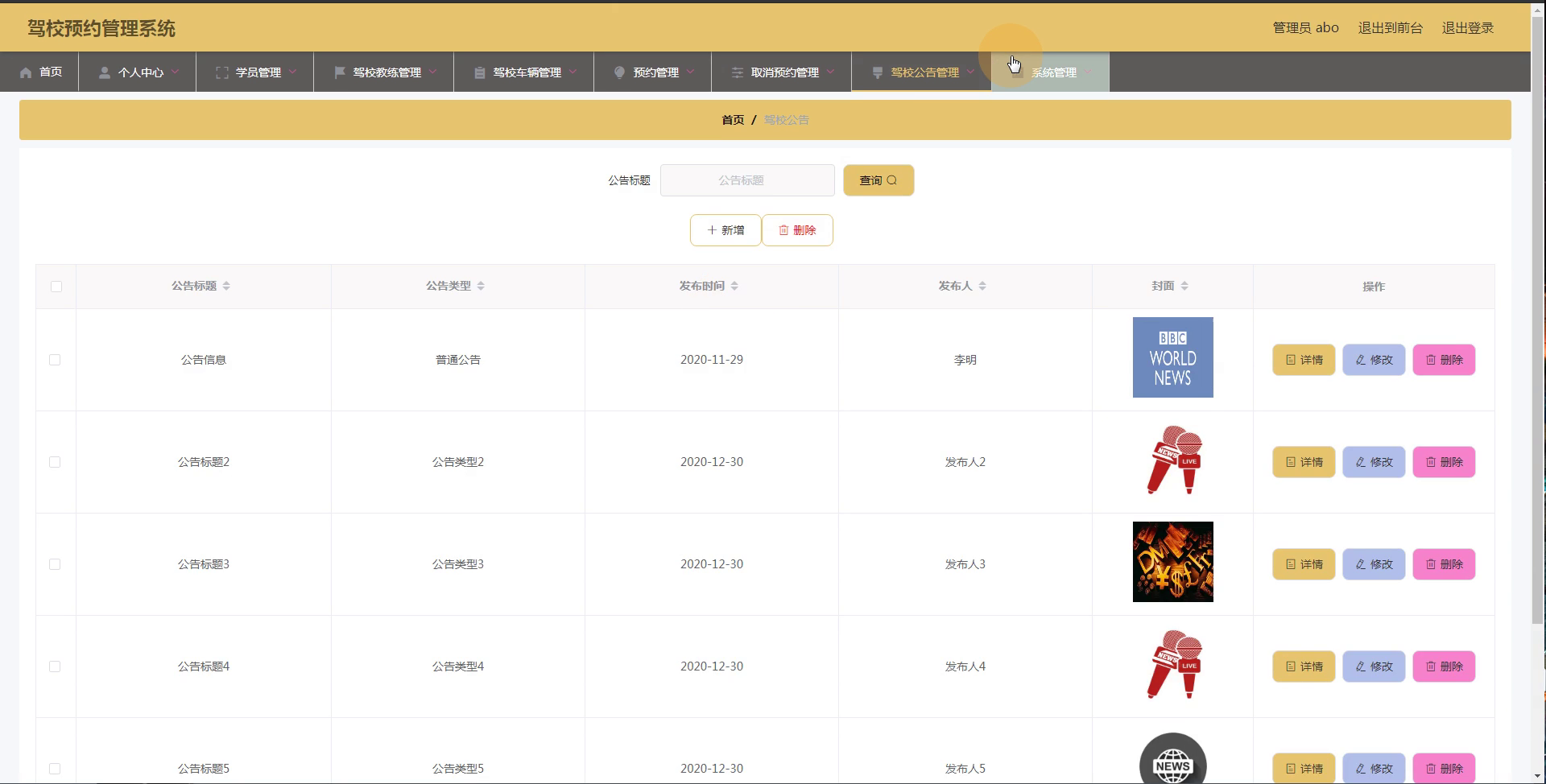Screen dimensions: 1546x784
Task: Sort by 封面 column arrows
Action: (x=1184, y=286)
